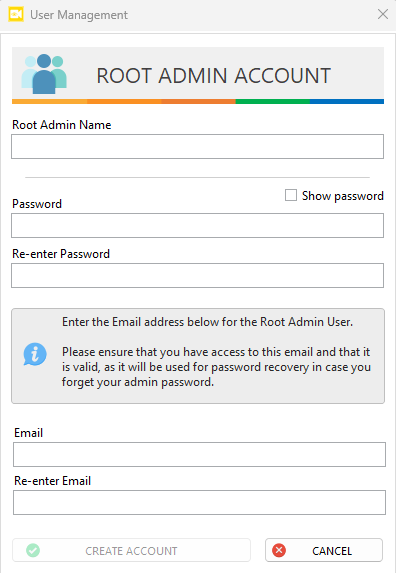Click the green checkmark icon on Create Account
This screenshot has width=396, height=573.
tap(33, 550)
